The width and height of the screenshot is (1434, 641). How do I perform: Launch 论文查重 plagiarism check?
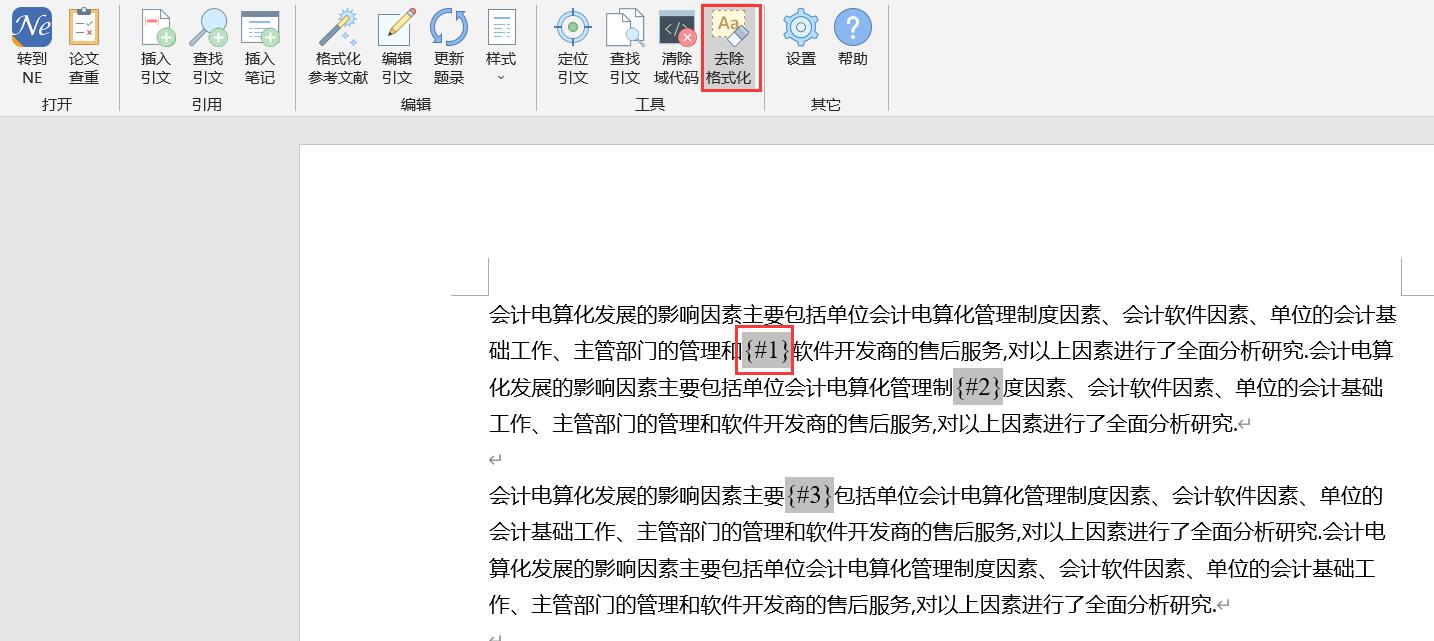(x=84, y=47)
